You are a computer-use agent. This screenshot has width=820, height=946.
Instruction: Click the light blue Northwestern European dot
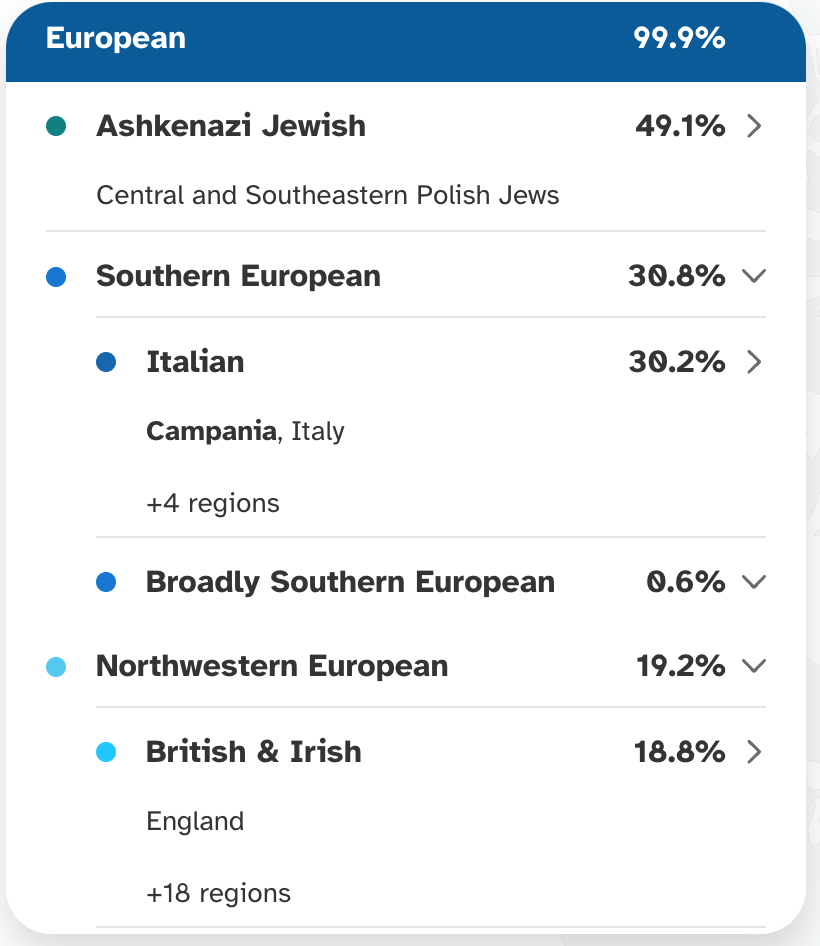click(x=56, y=666)
